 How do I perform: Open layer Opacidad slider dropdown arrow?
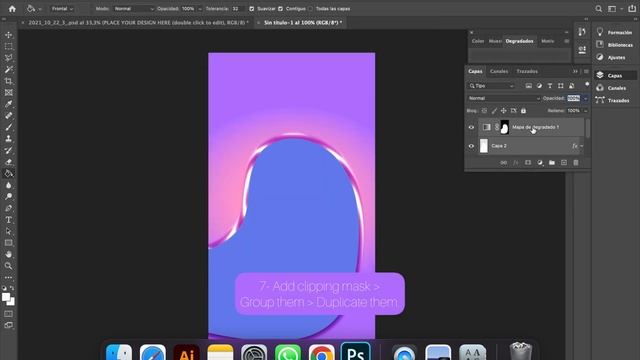tap(586, 98)
